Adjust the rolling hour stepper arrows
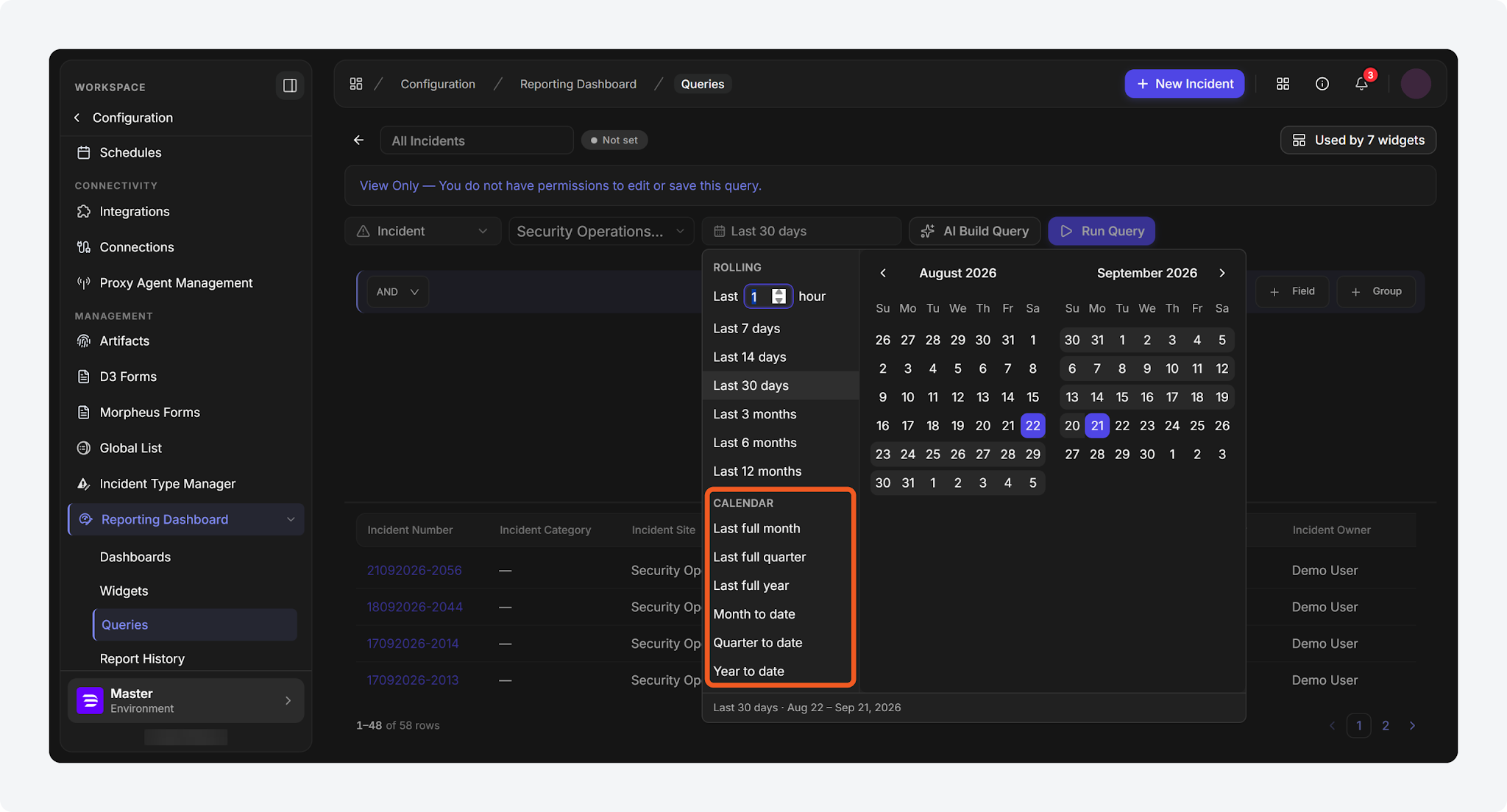This screenshot has width=1507, height=812. click(779, 296)
